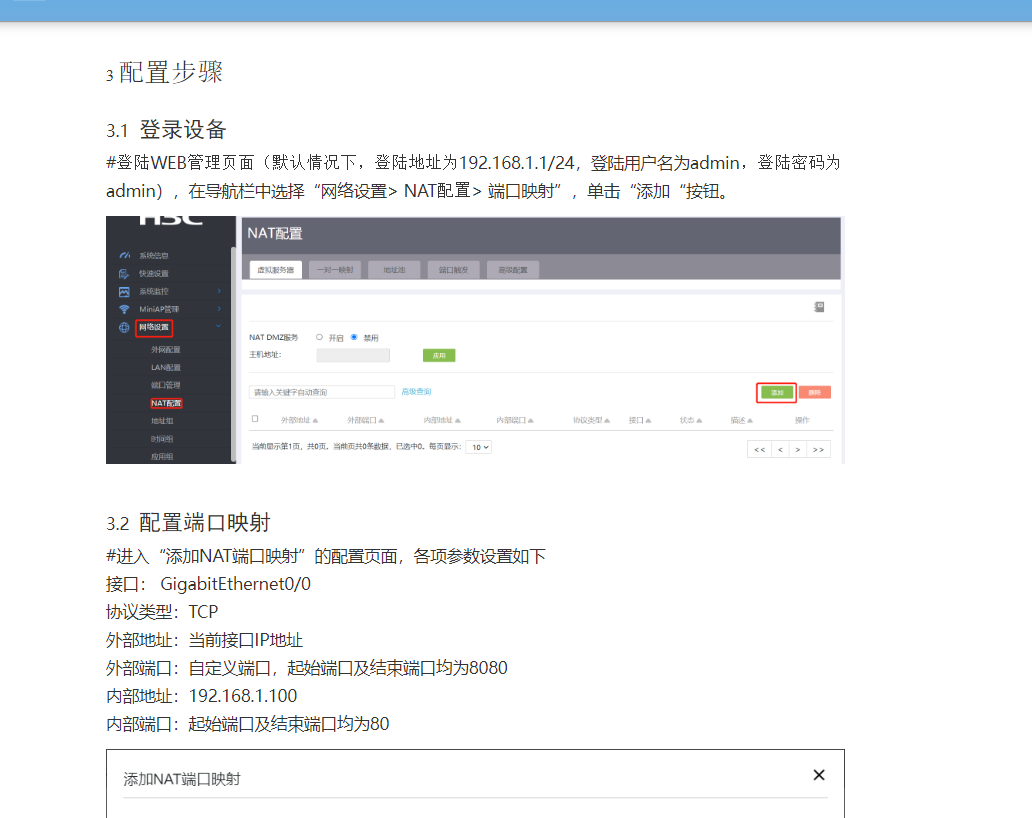Click the 添加NAT端口映射 dialog title
Screen dimensions: 1032x818
pyautogui.click(x=182, y=779)
